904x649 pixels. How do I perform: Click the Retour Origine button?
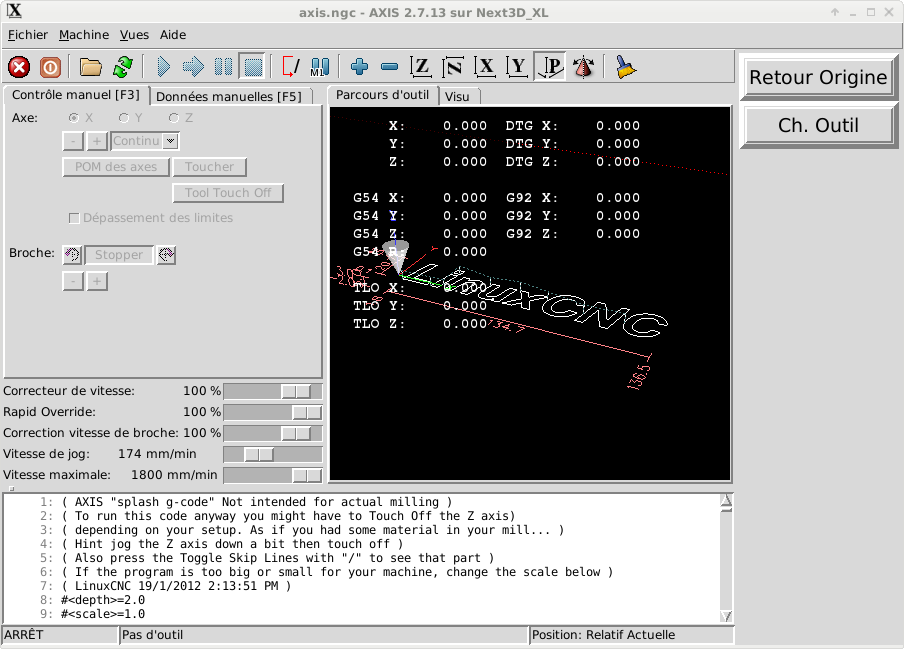click(x=818, y=77)
